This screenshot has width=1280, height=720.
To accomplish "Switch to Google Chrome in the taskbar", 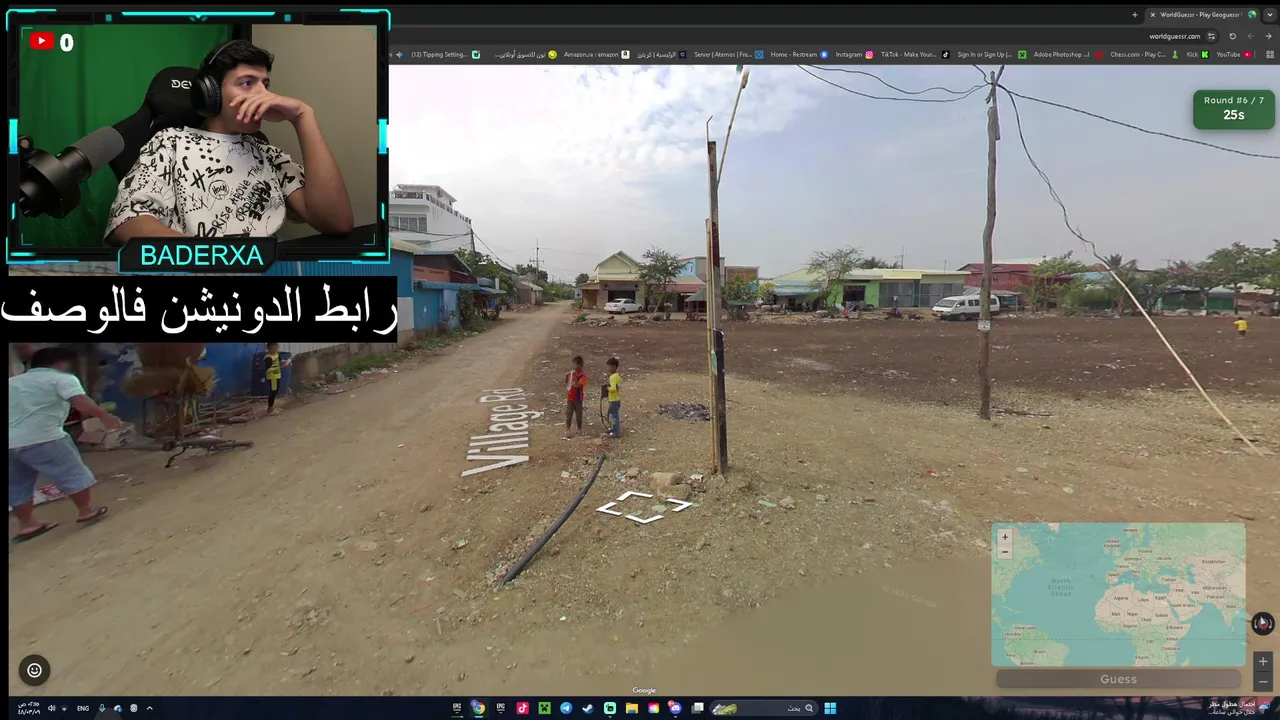I will click(478, 708).
